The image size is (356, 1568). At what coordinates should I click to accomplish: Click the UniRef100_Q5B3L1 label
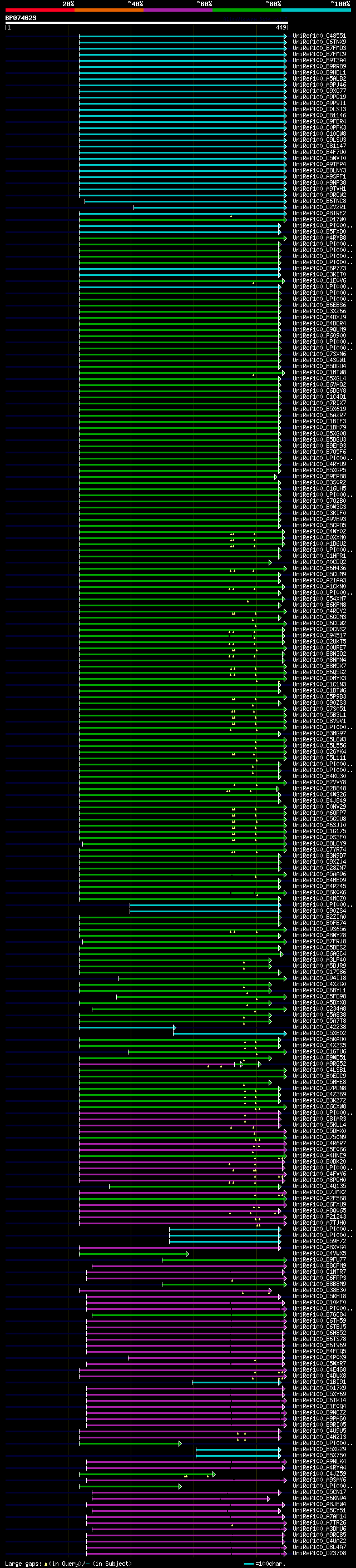(319, 715)
